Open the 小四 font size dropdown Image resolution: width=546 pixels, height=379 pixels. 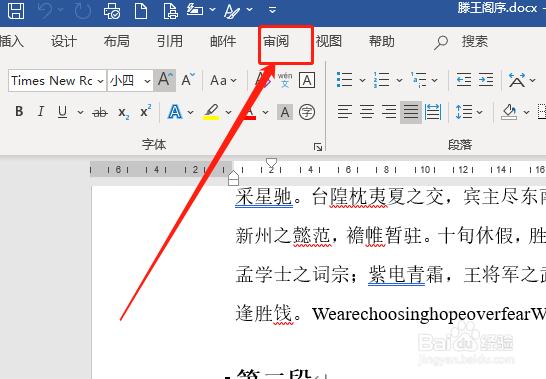(x=147, y=81)
